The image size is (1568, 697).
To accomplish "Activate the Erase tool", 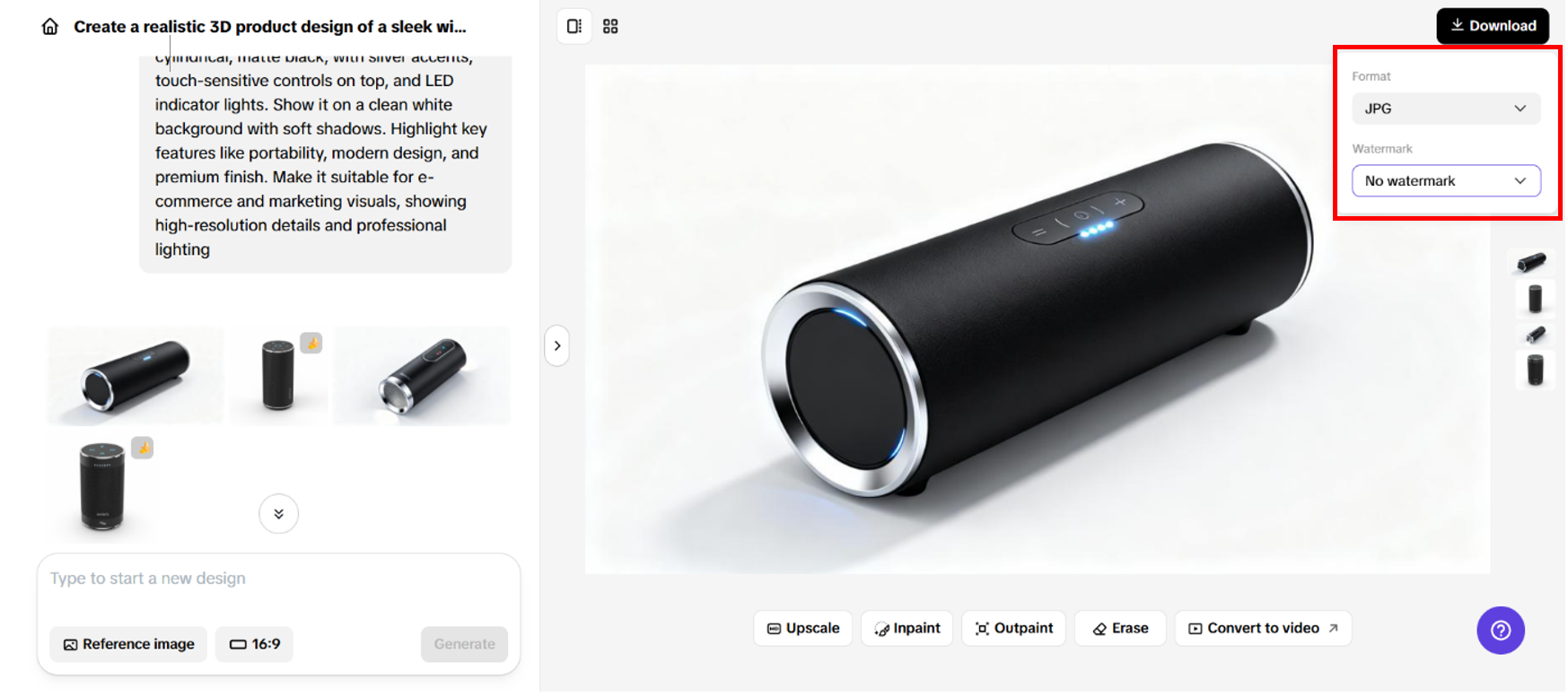I will pyautogui.click(x=1120, y=629).
